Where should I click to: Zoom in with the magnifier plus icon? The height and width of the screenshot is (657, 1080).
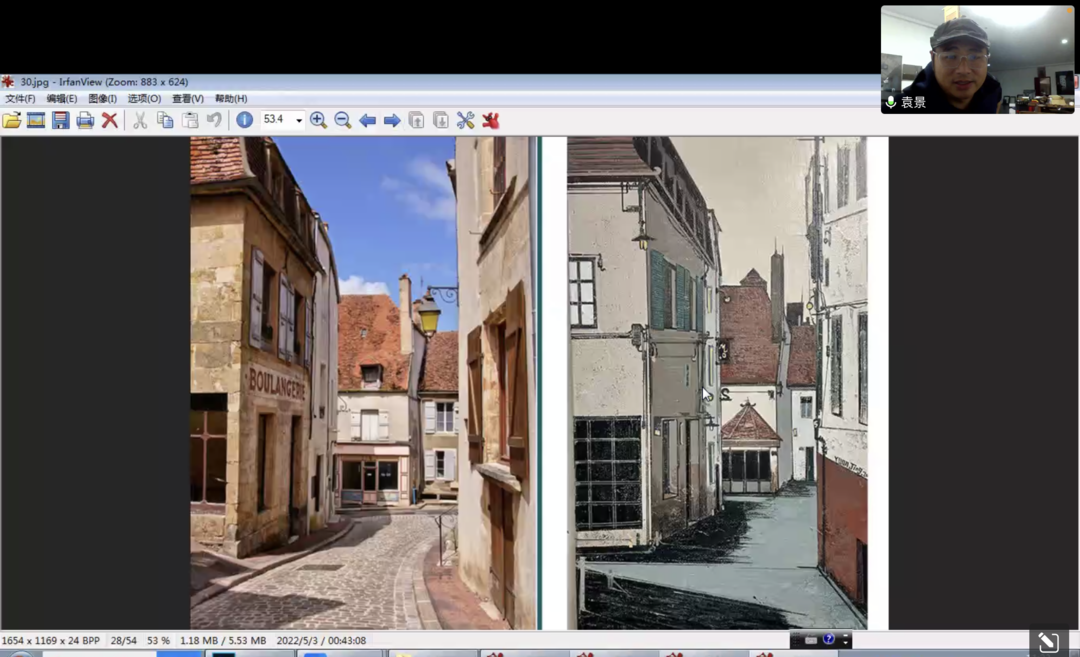[x=318, y=120]
